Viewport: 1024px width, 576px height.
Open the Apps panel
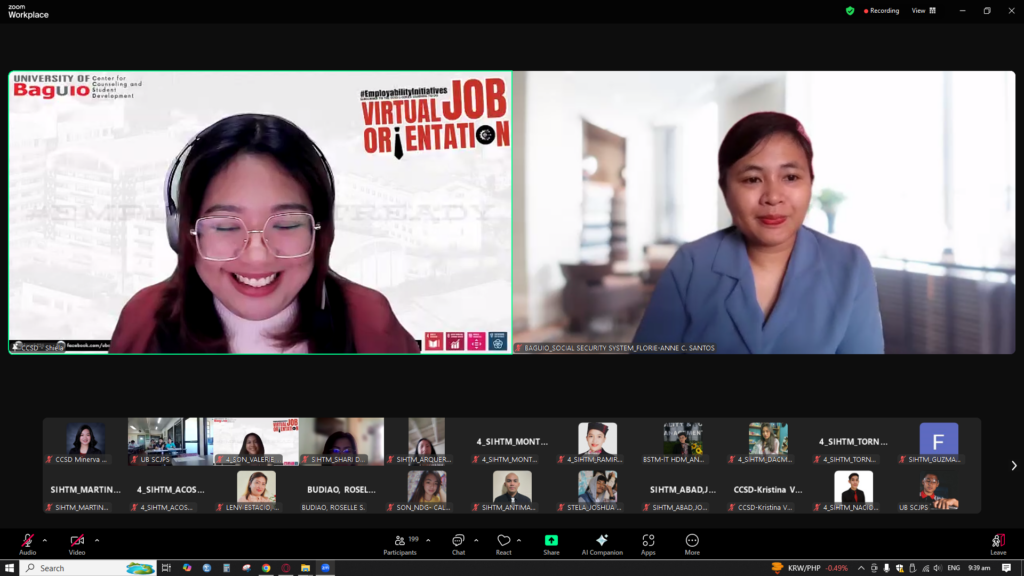648,543
